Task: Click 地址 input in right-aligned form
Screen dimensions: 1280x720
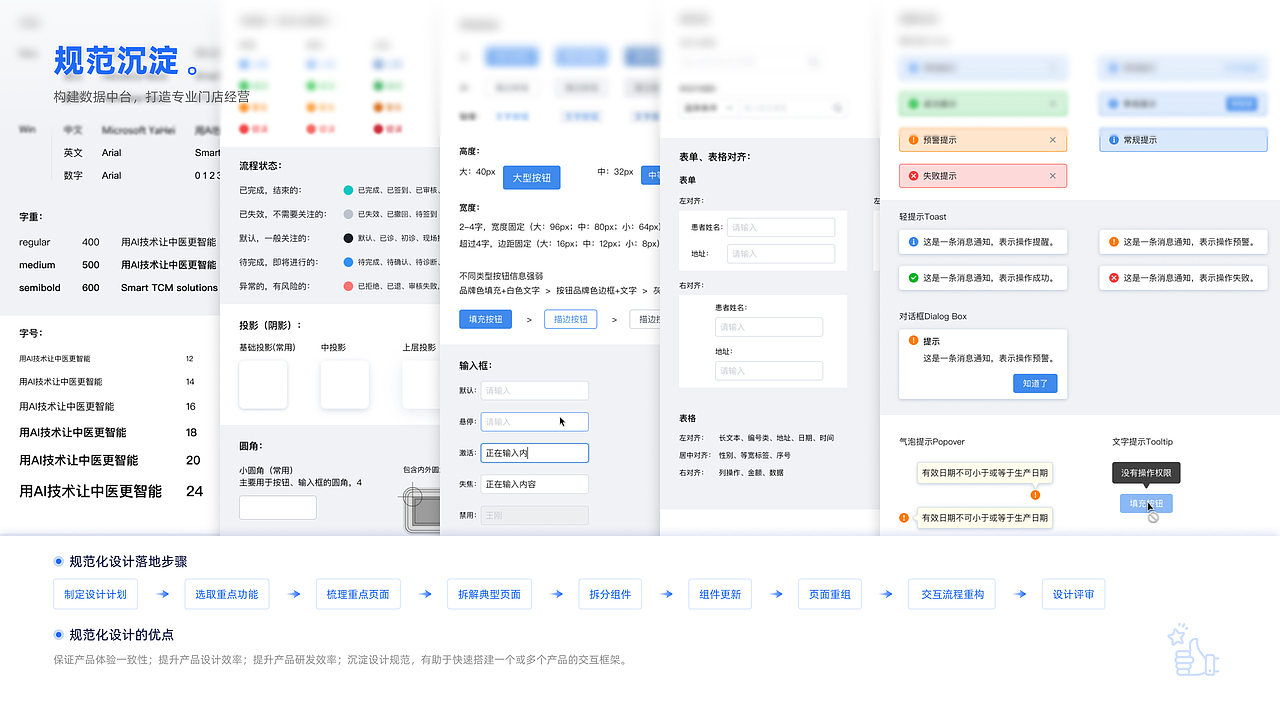Action: (x=769, y=371)
